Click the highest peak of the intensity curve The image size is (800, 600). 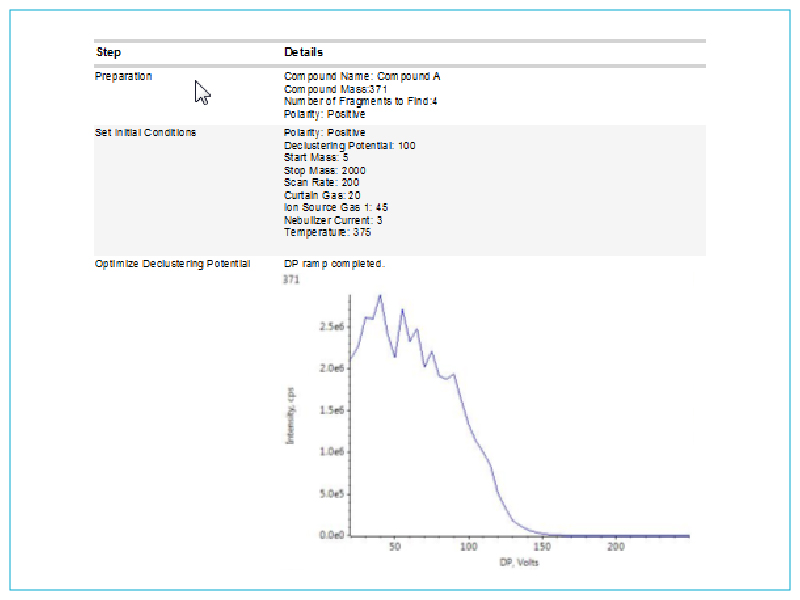pos(380,296)
